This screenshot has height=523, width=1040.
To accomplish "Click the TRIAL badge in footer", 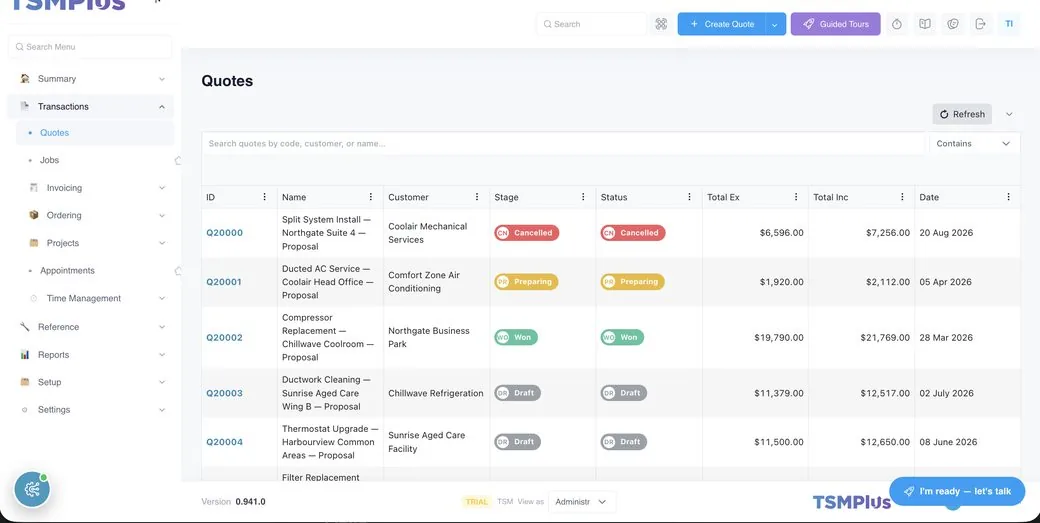I will coord(476,502).
